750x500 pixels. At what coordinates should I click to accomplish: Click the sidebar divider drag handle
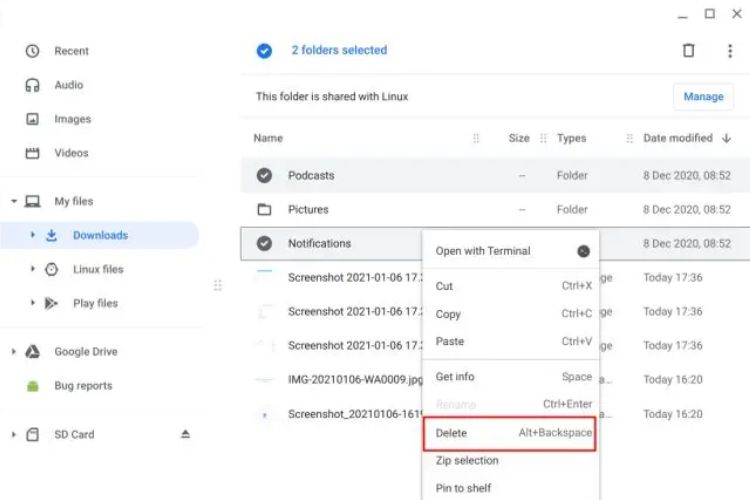[x=218, y=286]
